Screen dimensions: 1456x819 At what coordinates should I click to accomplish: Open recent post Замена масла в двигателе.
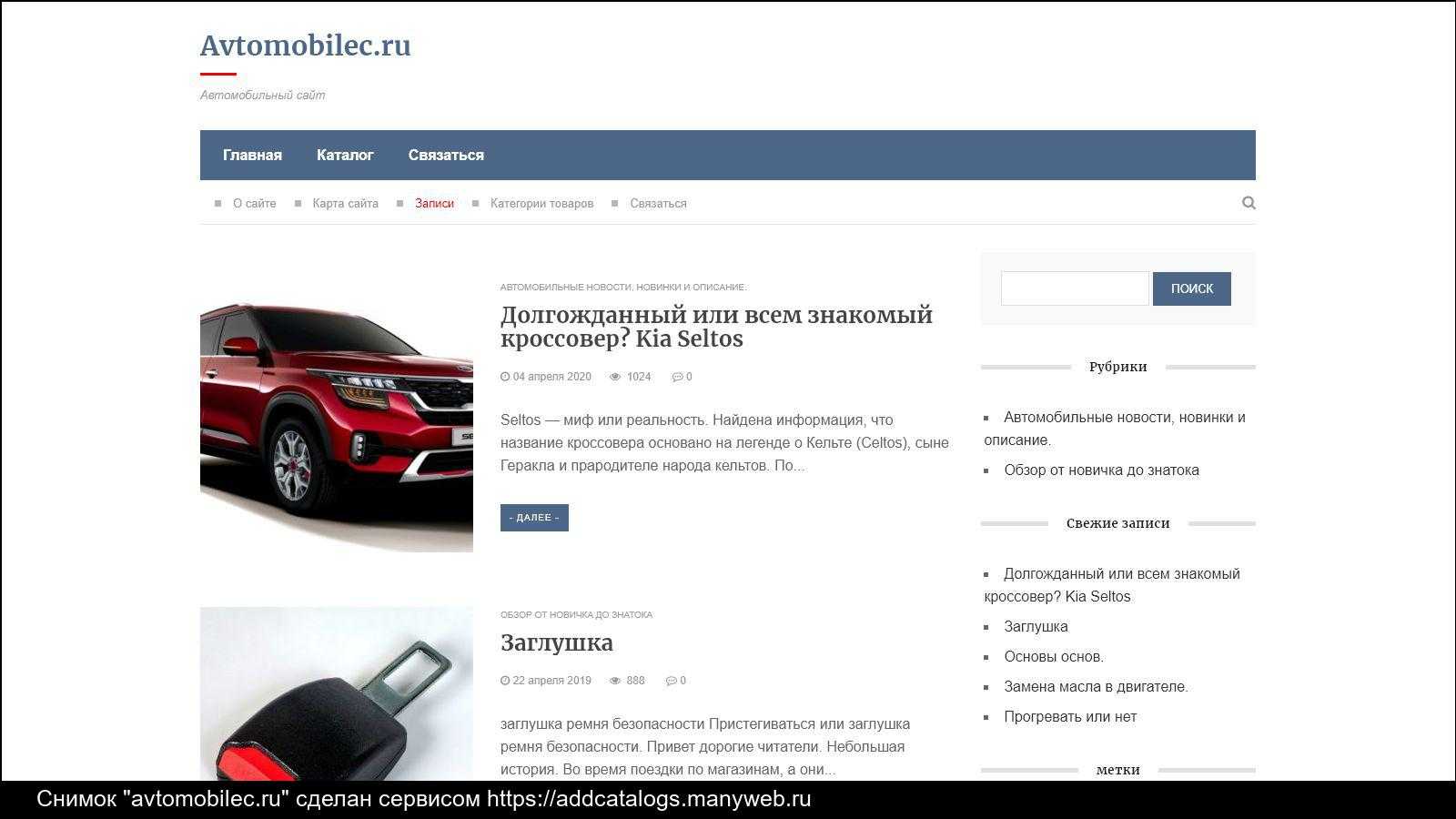tap(1096, 687)
